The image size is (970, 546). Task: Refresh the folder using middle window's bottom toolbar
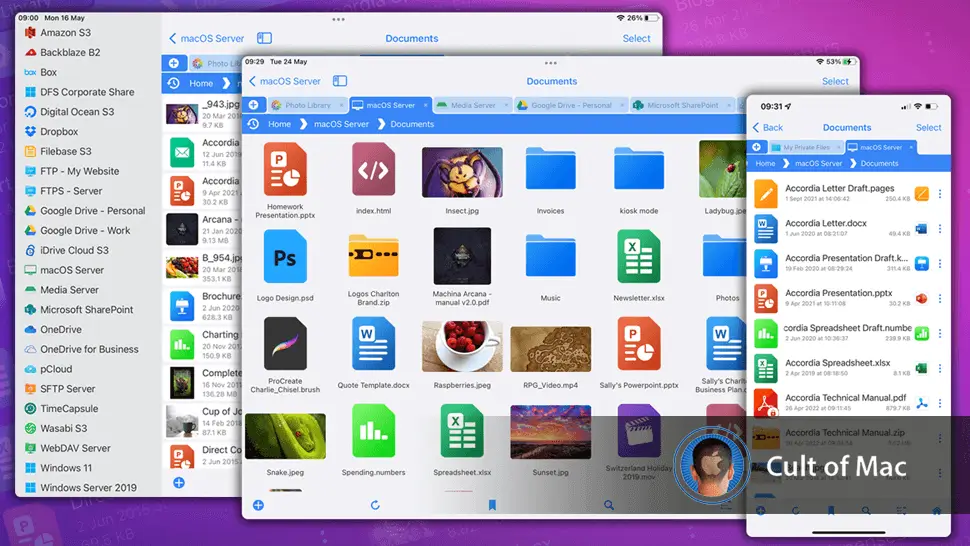pos(375,506)
